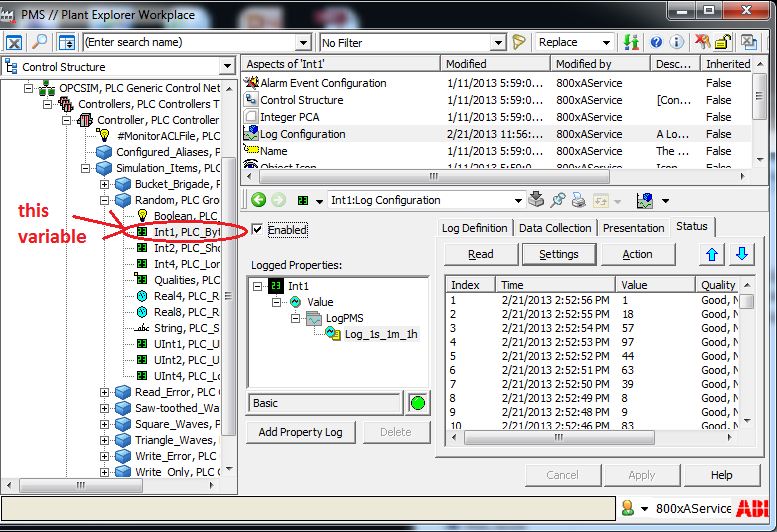Image resolution: width=777 pixels, height=532 pixels.
Task: Open the structure browser toolbar icon
Action: tap(66, 43)
